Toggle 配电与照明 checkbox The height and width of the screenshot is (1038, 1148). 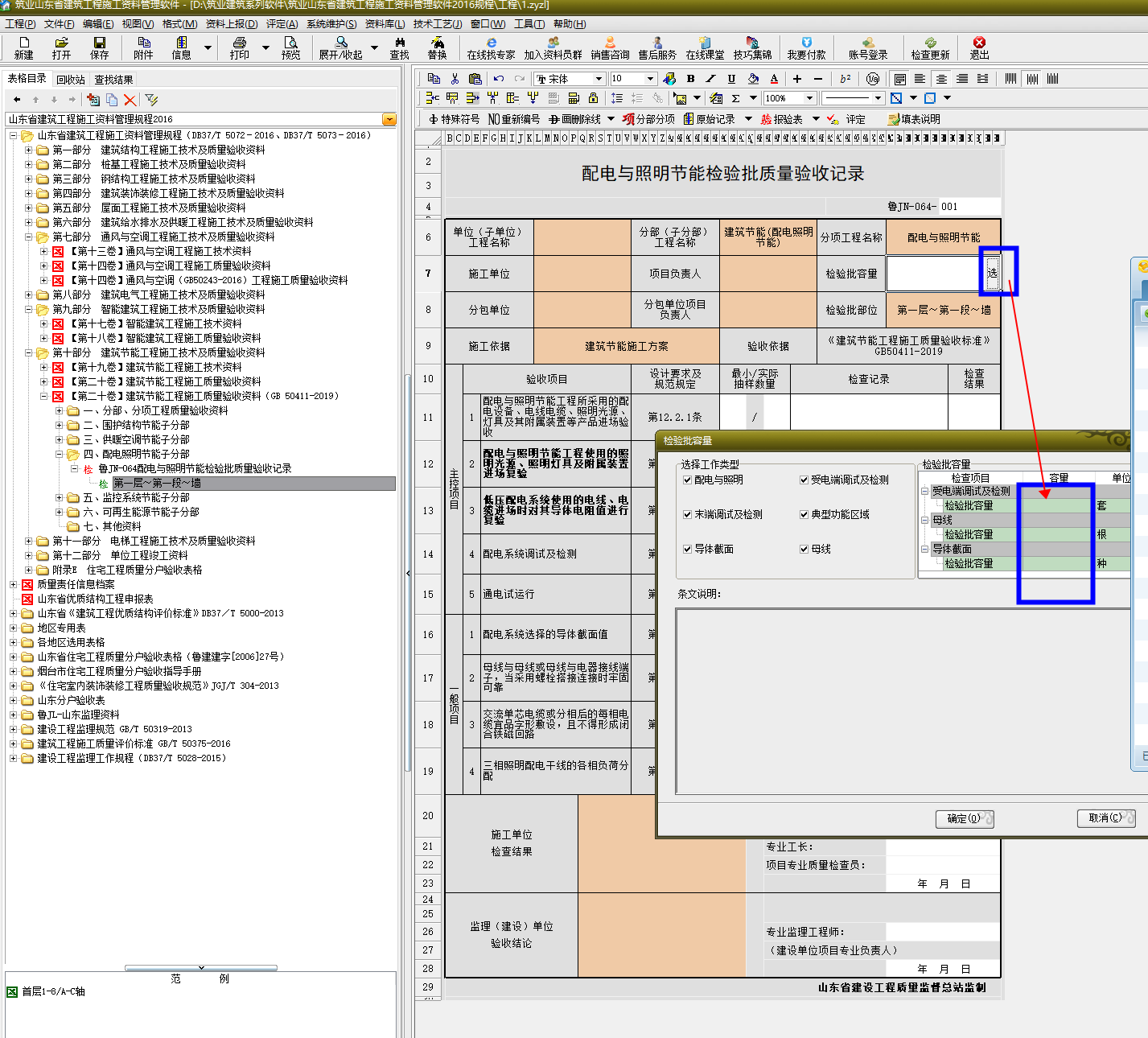[687, 480]
